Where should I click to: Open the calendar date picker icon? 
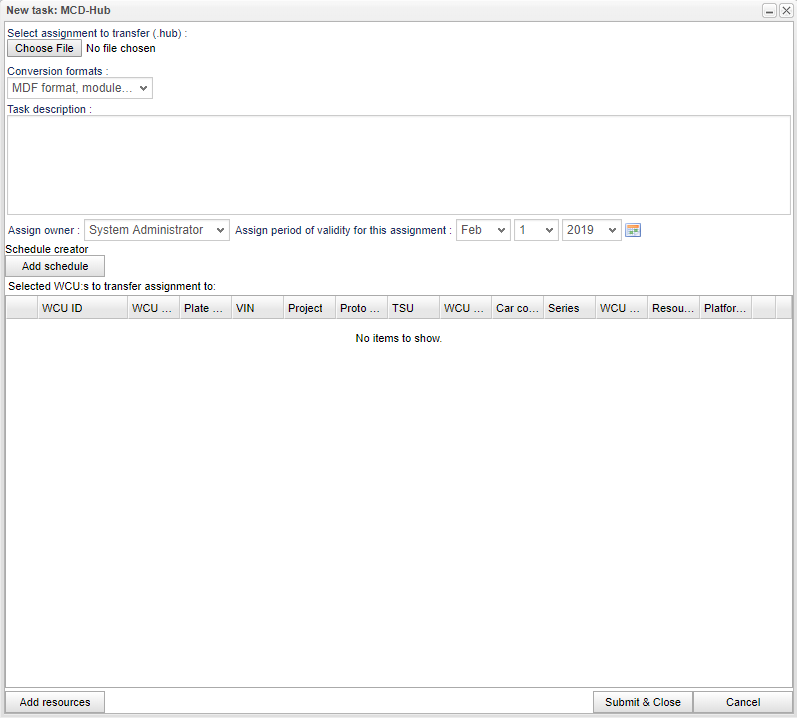[x=632, y=230]
